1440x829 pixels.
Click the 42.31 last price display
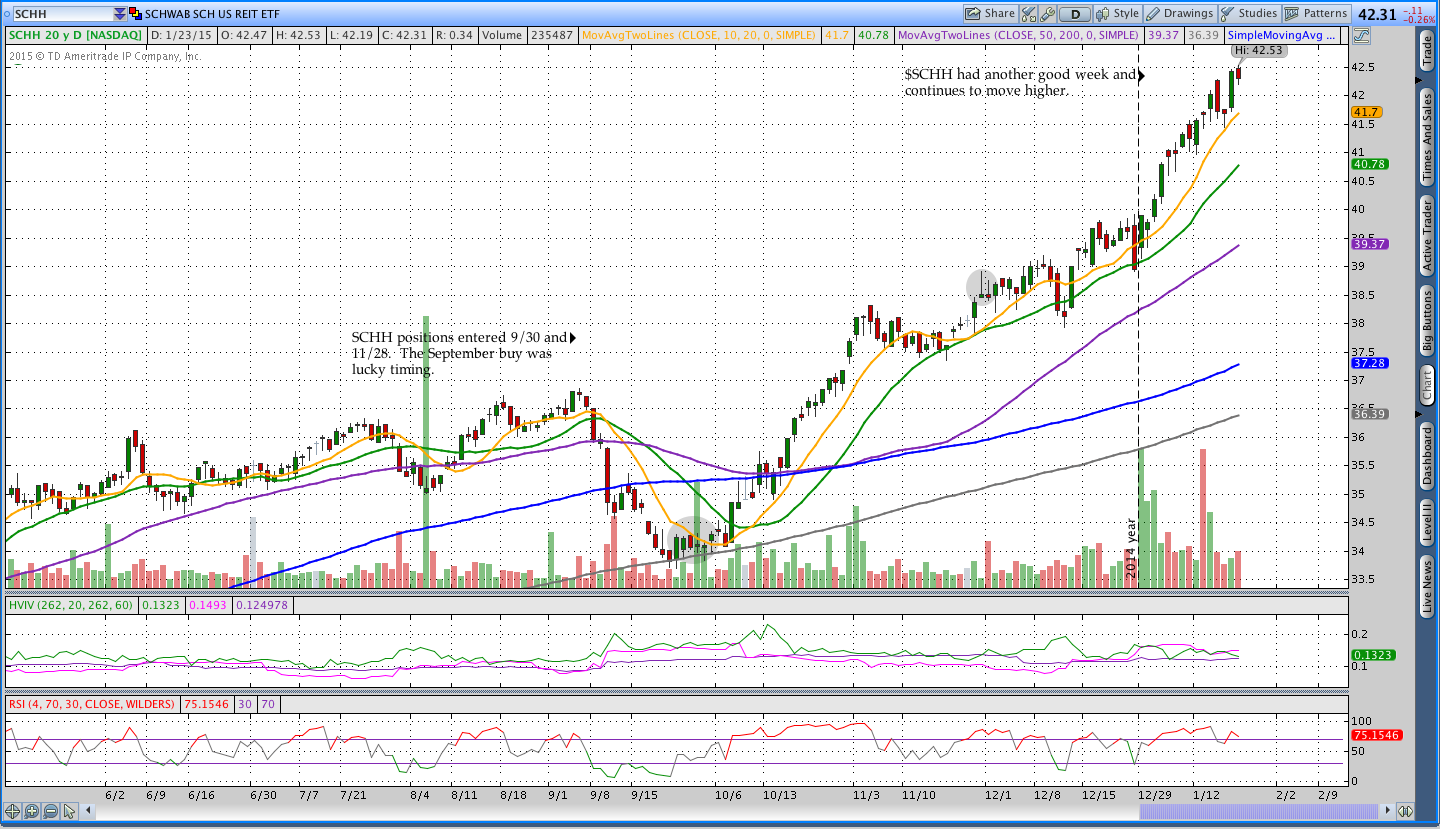click(1376, 14)
